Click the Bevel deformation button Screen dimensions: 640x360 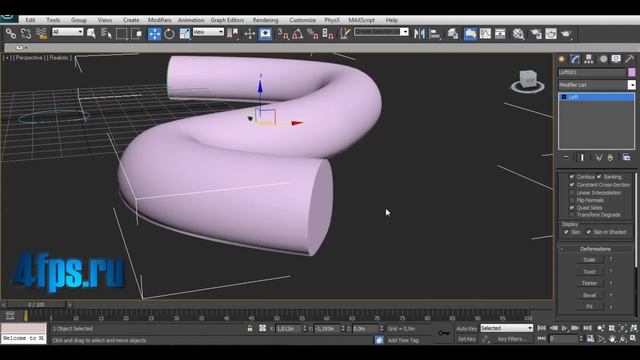click(x=589, y=295)
